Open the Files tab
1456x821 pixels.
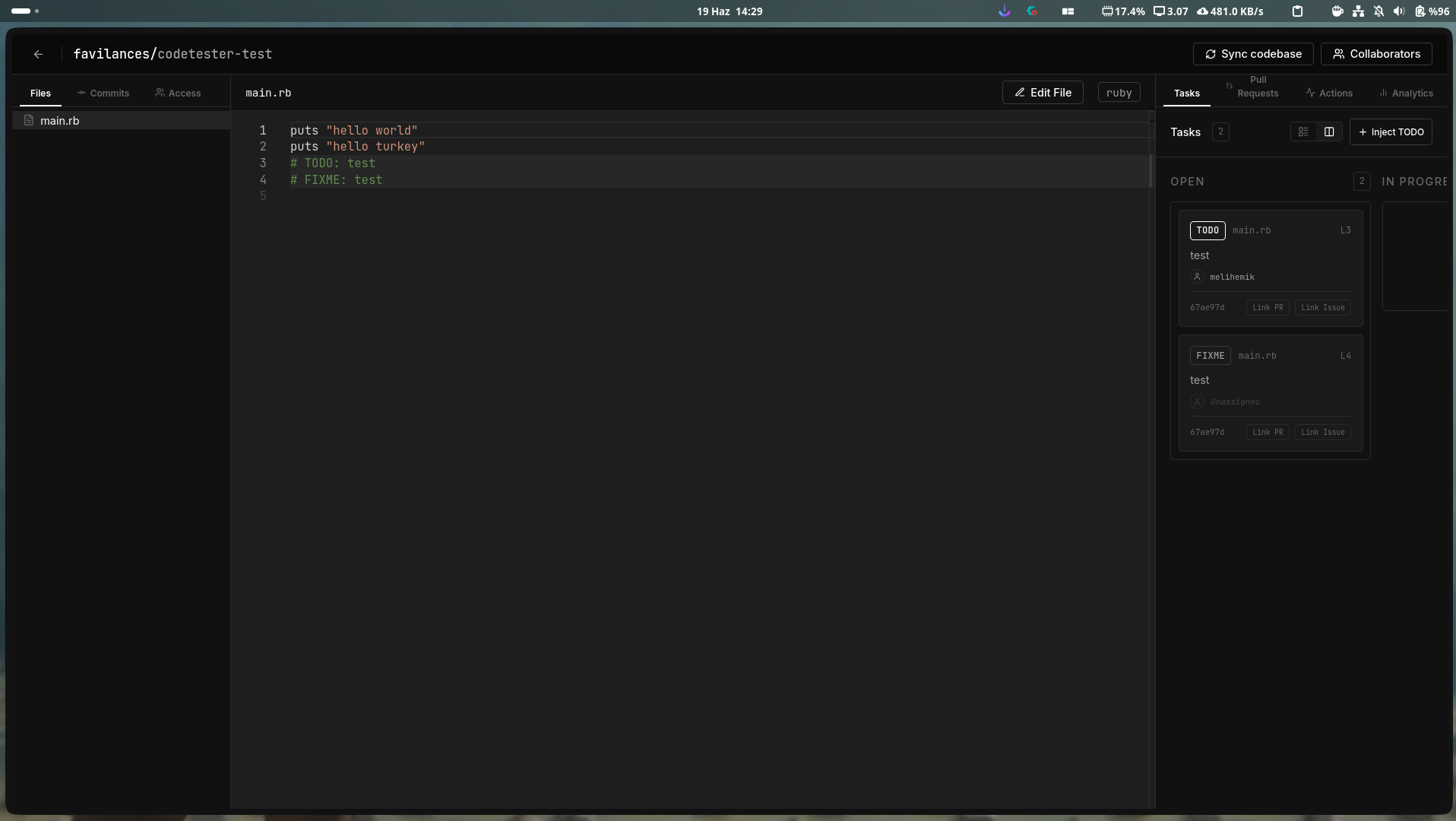40,93
